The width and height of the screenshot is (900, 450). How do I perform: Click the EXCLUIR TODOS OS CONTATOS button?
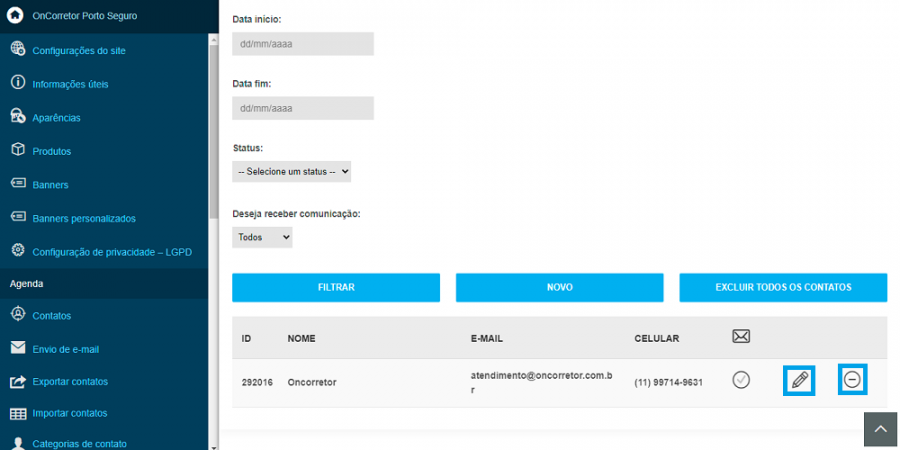pyautogui.click(x=783, y=287)
